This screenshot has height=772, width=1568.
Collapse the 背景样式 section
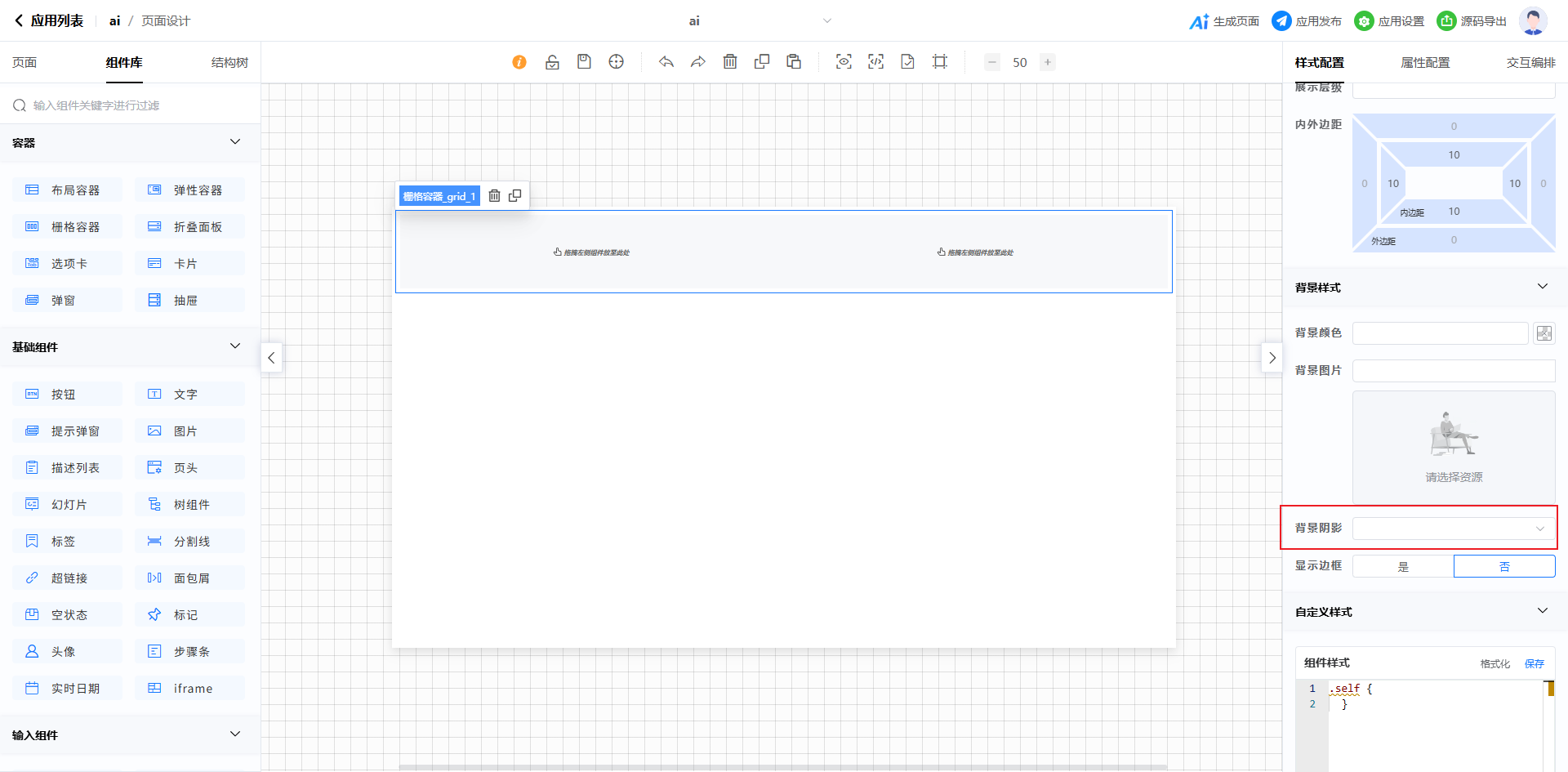click(1542, 287)
